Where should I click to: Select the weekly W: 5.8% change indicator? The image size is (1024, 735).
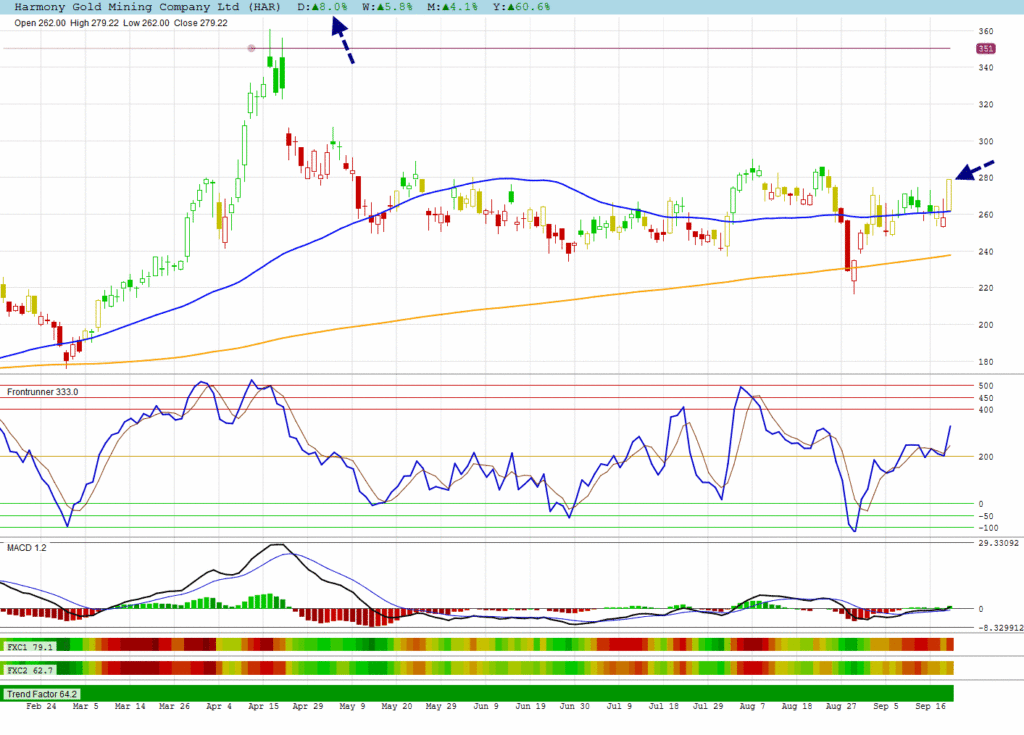(x=383, y=7)
